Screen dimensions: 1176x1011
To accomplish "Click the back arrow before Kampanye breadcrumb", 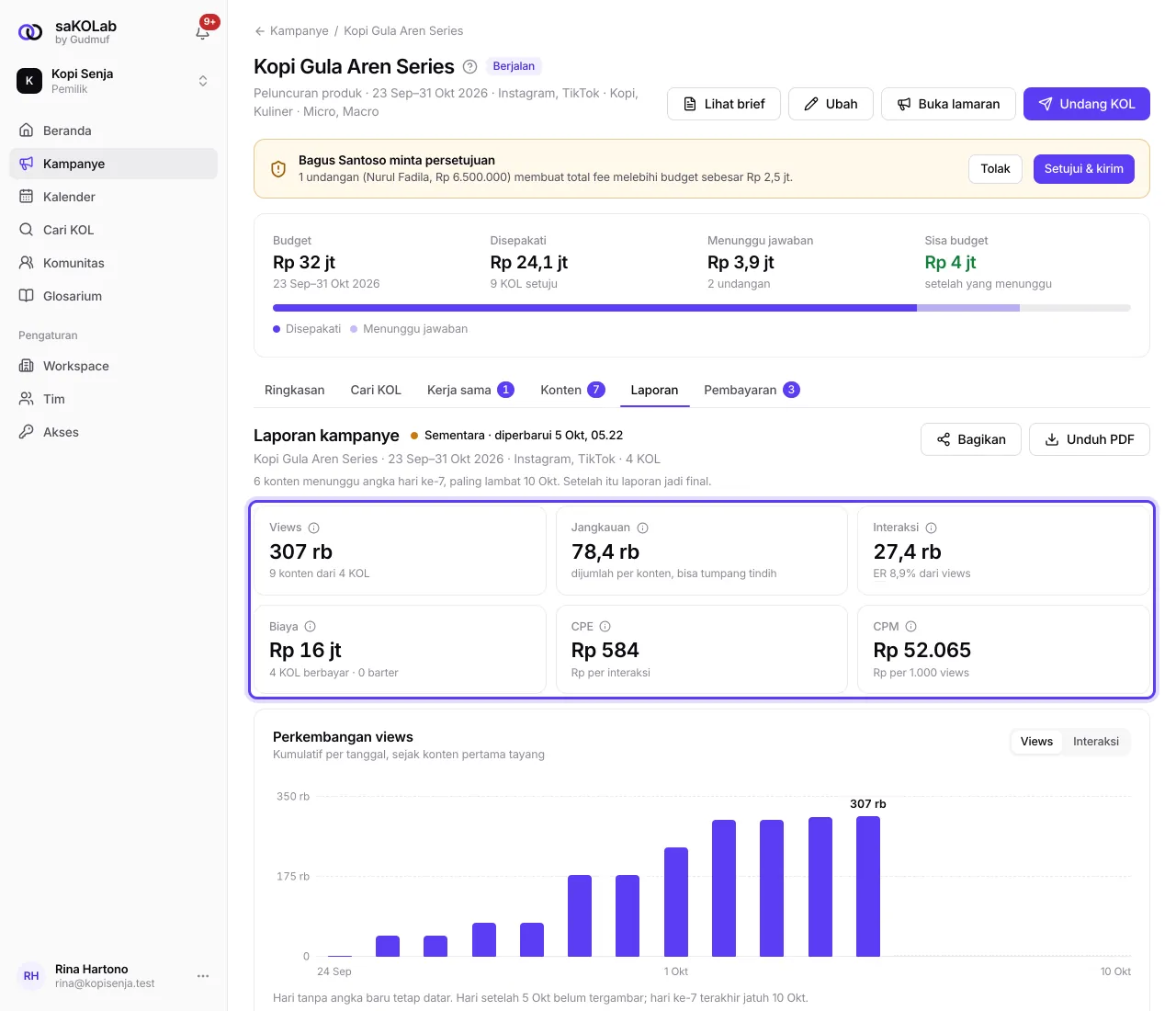I will [260, 31].
